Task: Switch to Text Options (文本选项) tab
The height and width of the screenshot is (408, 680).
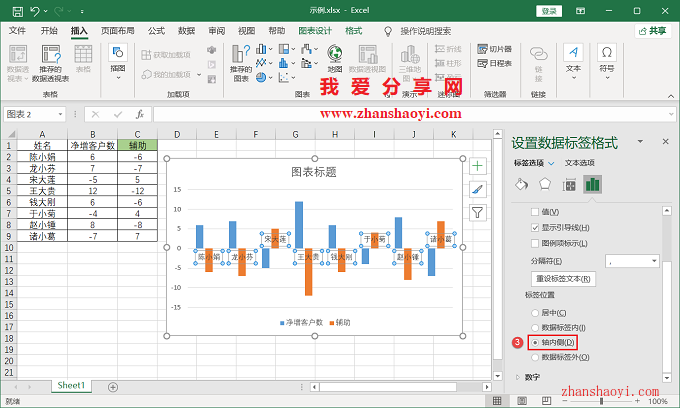Action: point(579,163)
